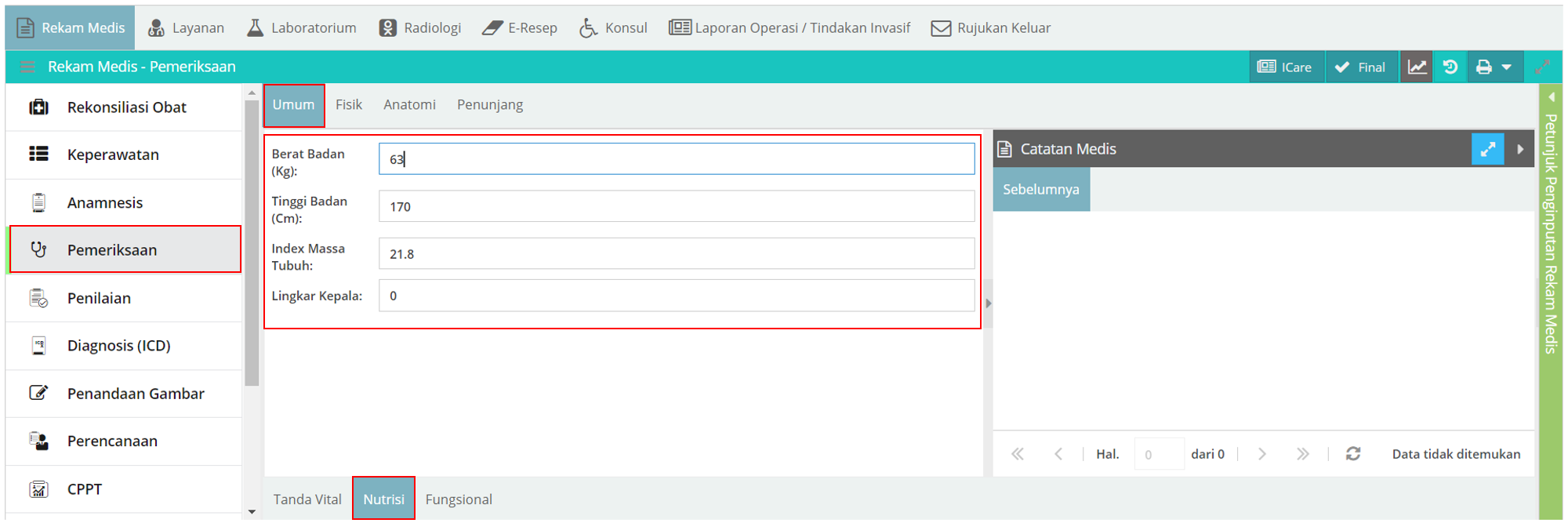This screenshot has height=523, width=1568.
Task: Click the ICare button
Action: pos(1286,67)
